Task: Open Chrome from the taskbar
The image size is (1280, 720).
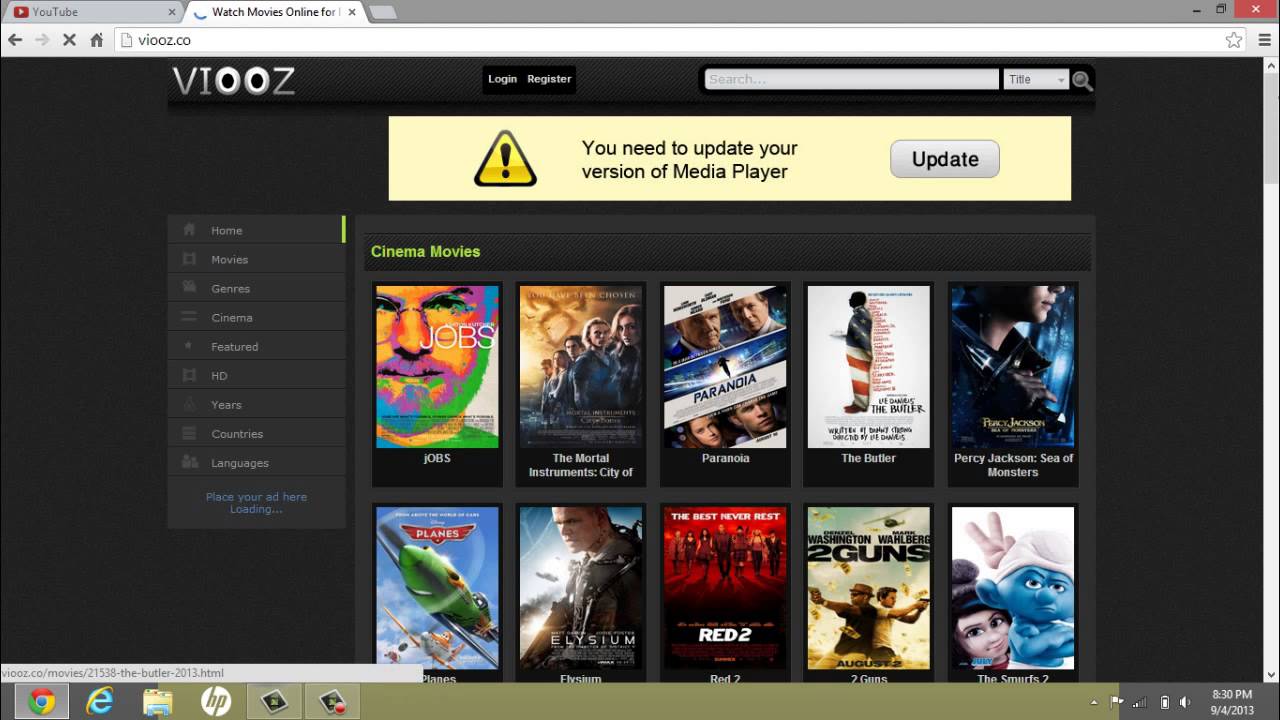Action: [42, 702]
